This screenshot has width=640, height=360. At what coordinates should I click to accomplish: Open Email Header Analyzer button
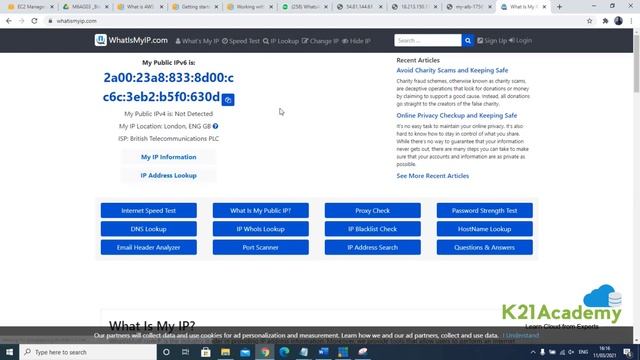pos(149,247)
